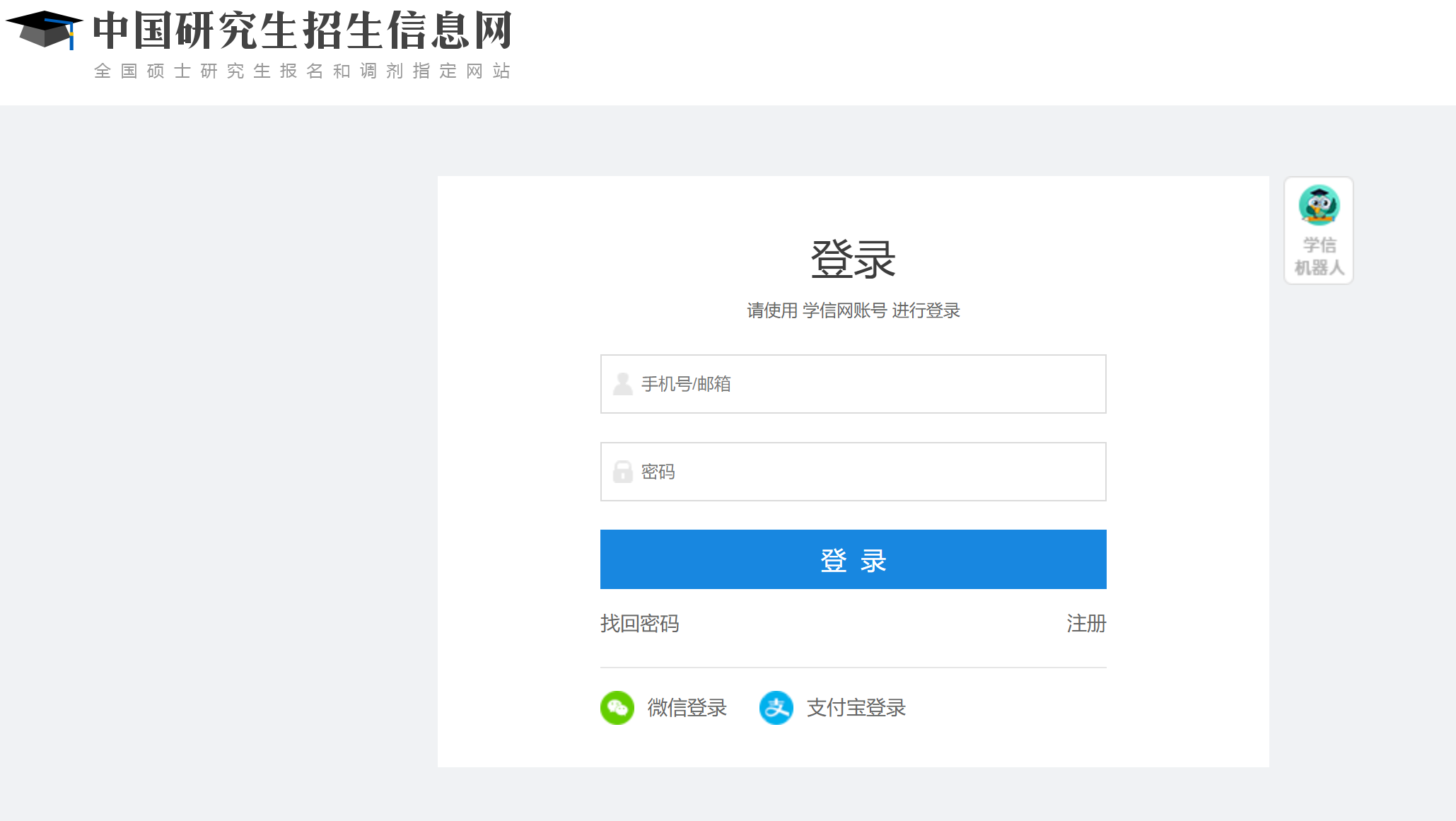Click the divider line above third-party logins

(853, 668)
